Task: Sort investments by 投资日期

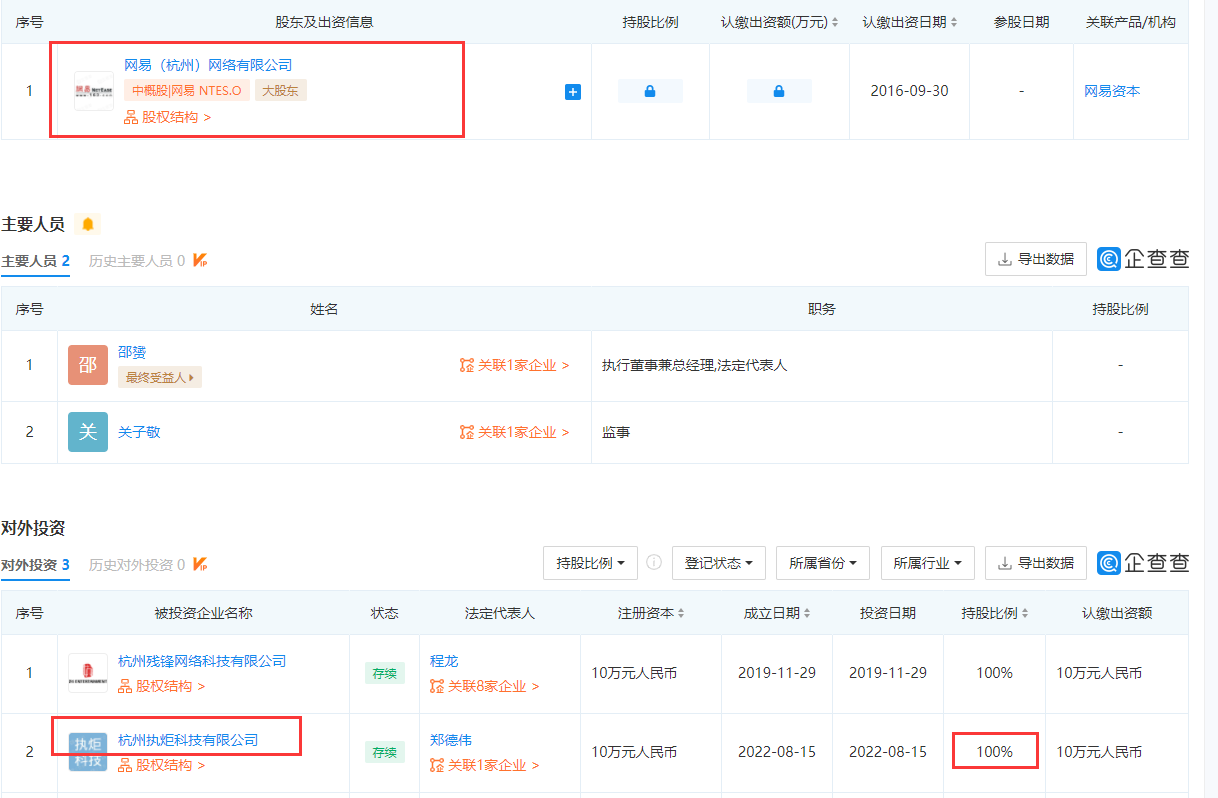Action: [x=888, y=613]
